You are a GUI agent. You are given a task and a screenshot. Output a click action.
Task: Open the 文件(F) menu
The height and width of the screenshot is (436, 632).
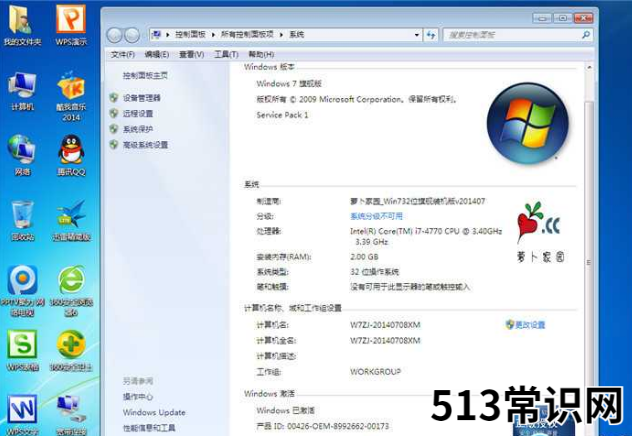(123, 54)
